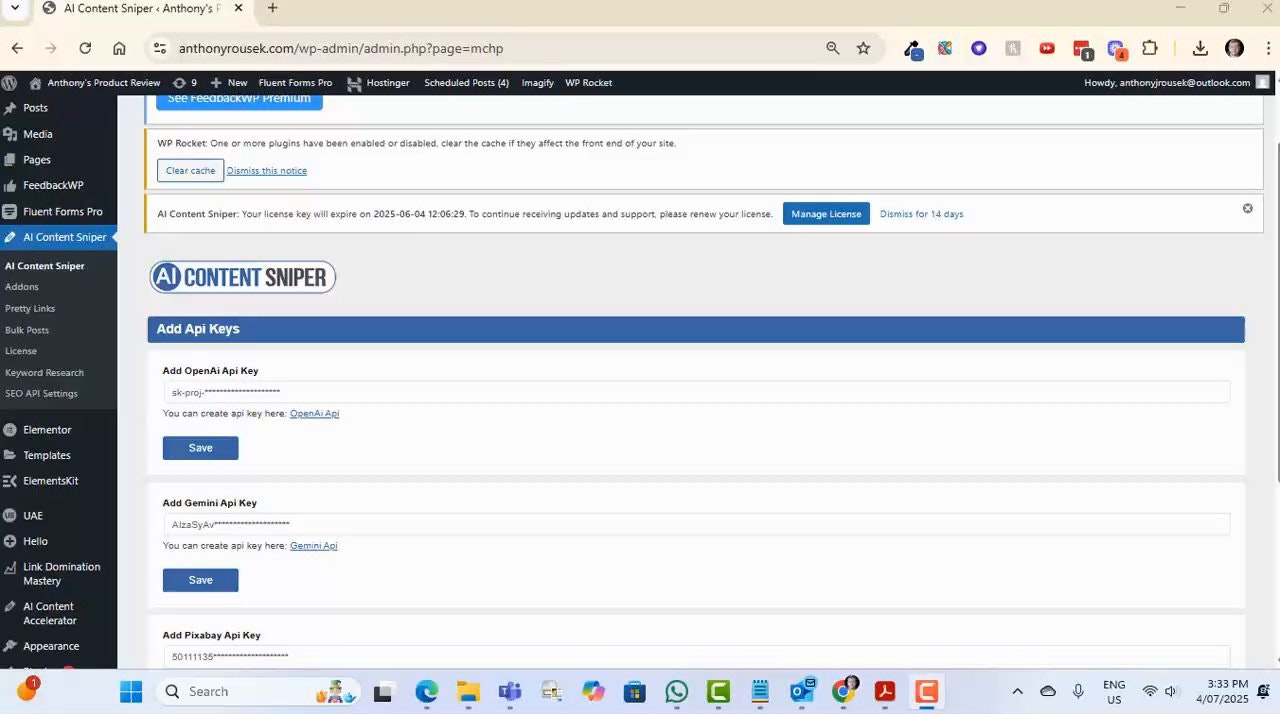The height and width of the screenshot is (714, 1280).
Task: Click the OpenAi Api key input field
Action: point(696,392)
